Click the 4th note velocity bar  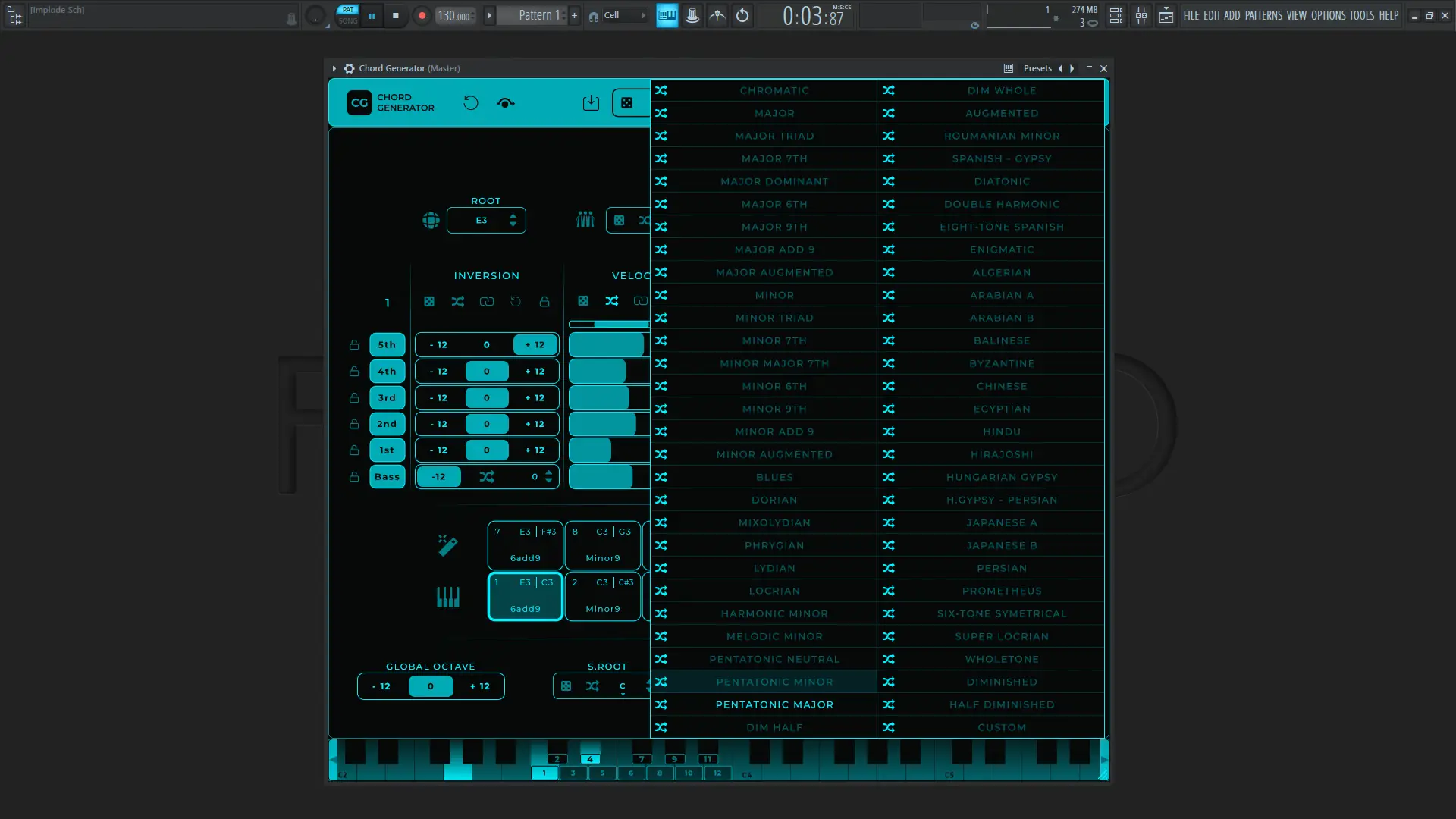(598, 372)
